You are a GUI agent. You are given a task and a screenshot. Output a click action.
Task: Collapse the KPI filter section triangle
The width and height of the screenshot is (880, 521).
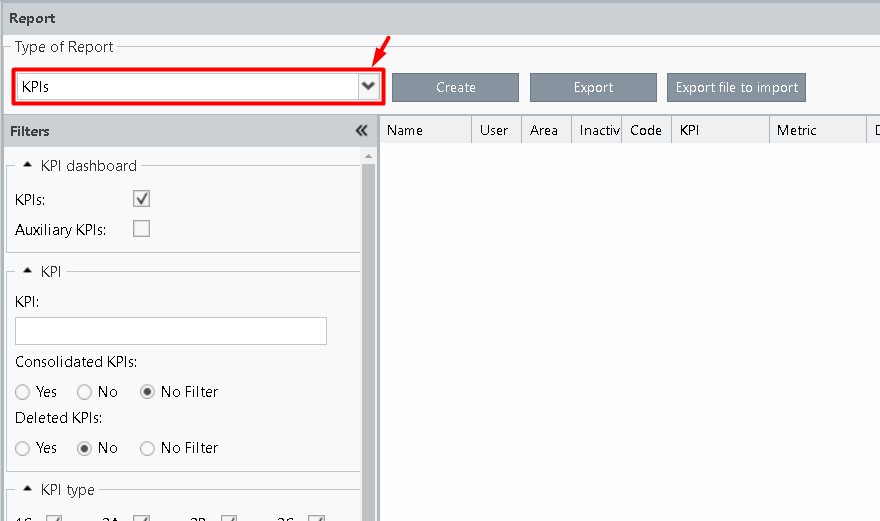27,270
